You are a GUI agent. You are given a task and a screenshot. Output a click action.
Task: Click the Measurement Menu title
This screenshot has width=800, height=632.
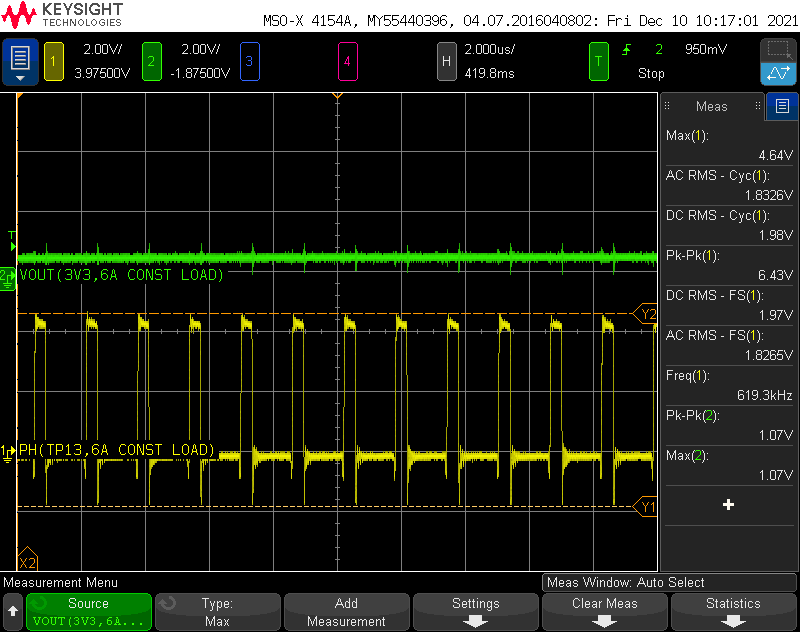pos(60,583)
